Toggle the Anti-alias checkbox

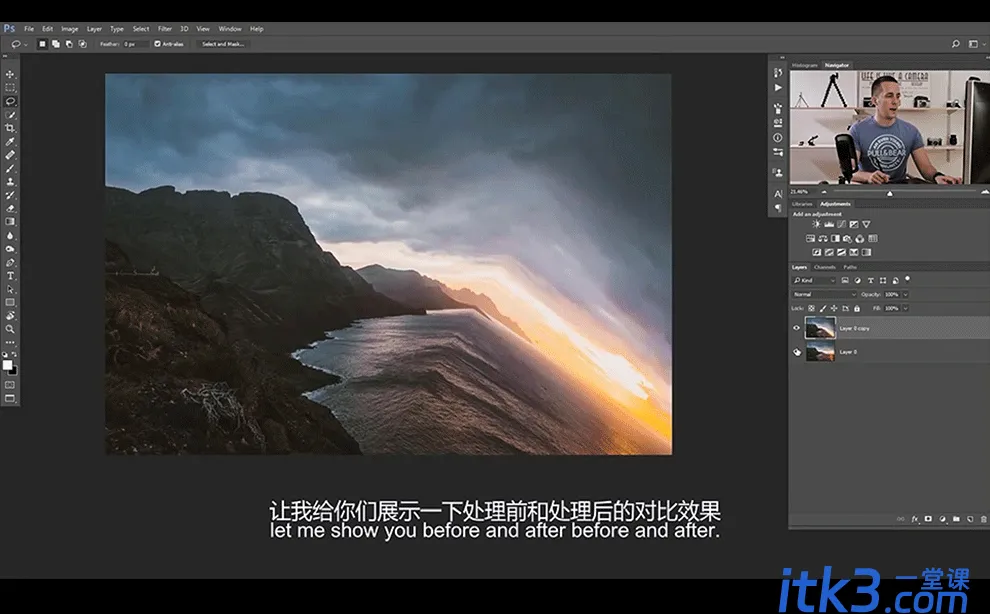(158, 44)
